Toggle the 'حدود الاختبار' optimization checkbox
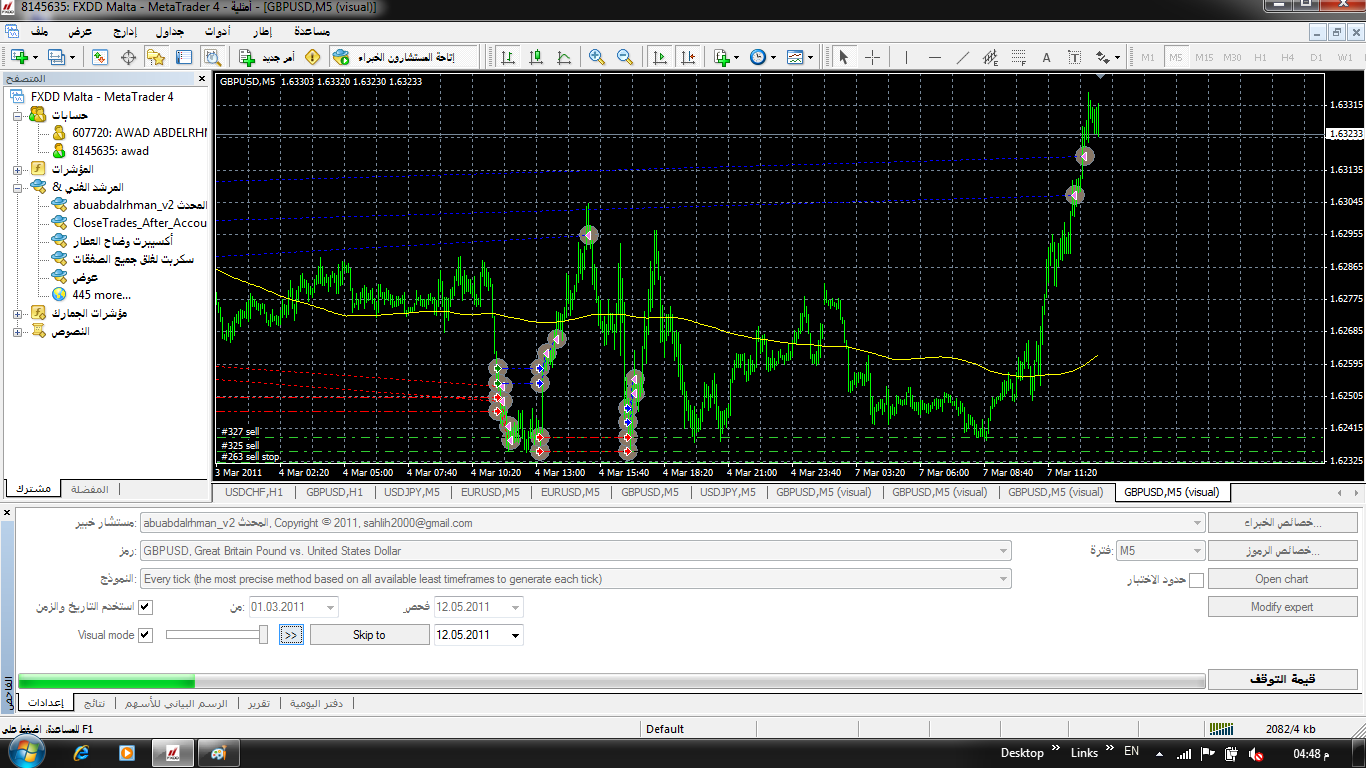Screen dimensions: 1366x768 pos(1196,580)
